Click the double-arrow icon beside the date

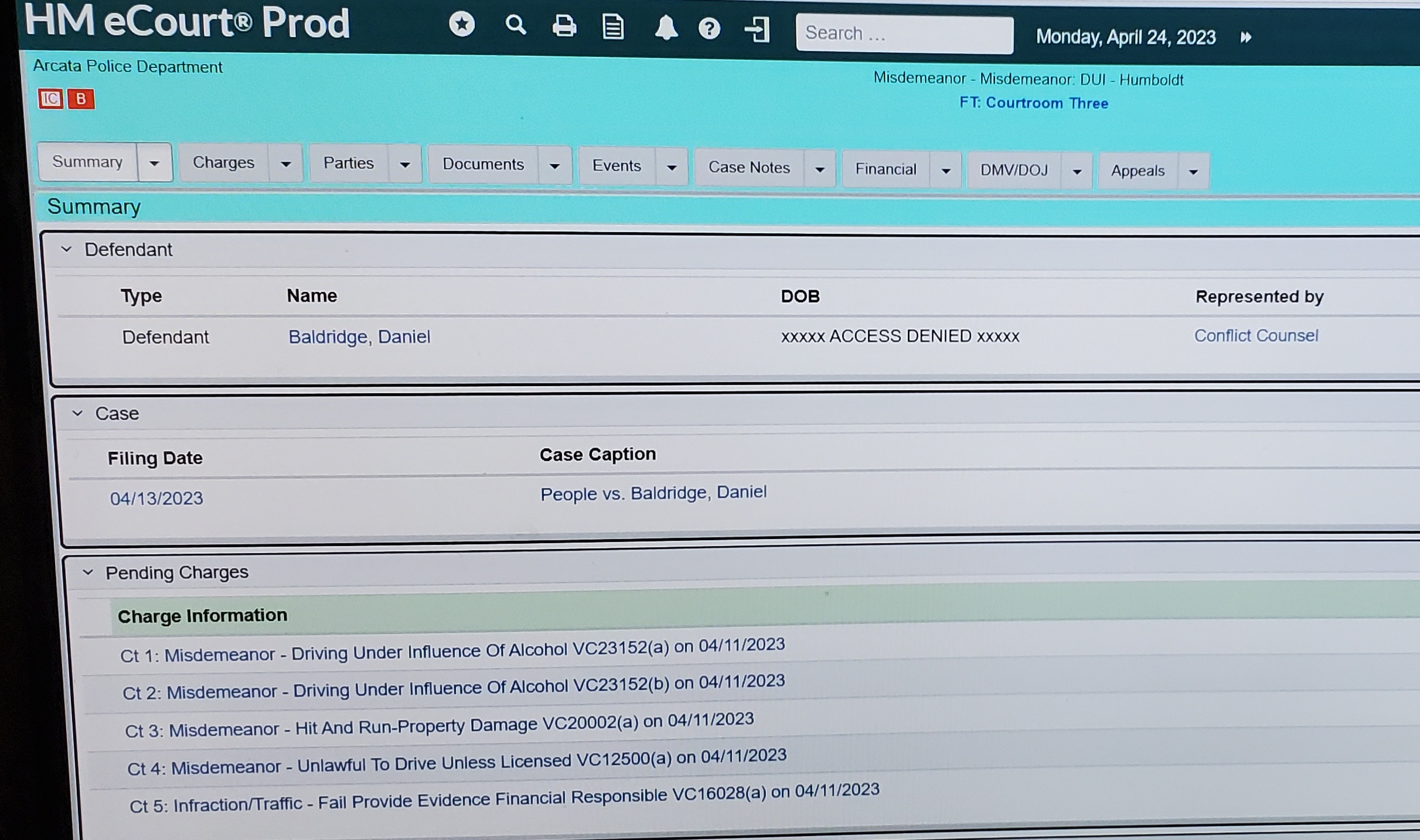(x=1246, y=37)
